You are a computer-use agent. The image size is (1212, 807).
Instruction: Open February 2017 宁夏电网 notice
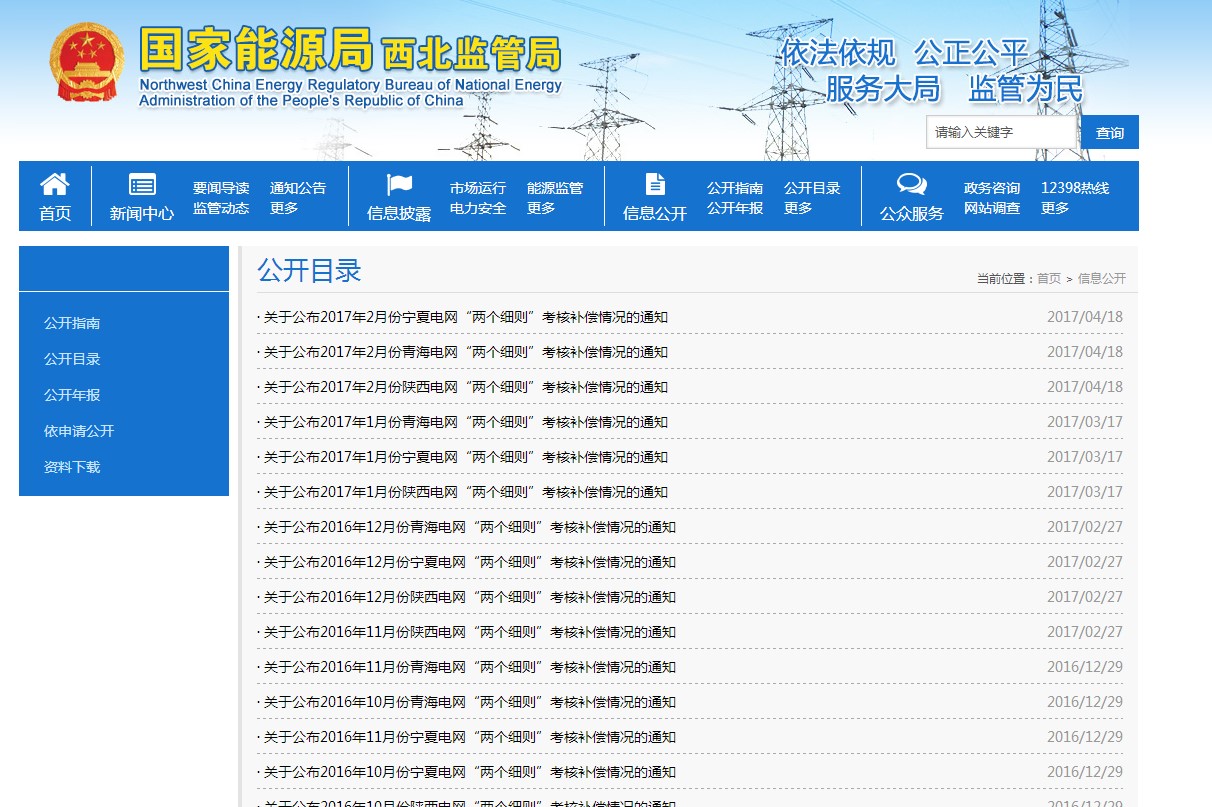point(465,317)
